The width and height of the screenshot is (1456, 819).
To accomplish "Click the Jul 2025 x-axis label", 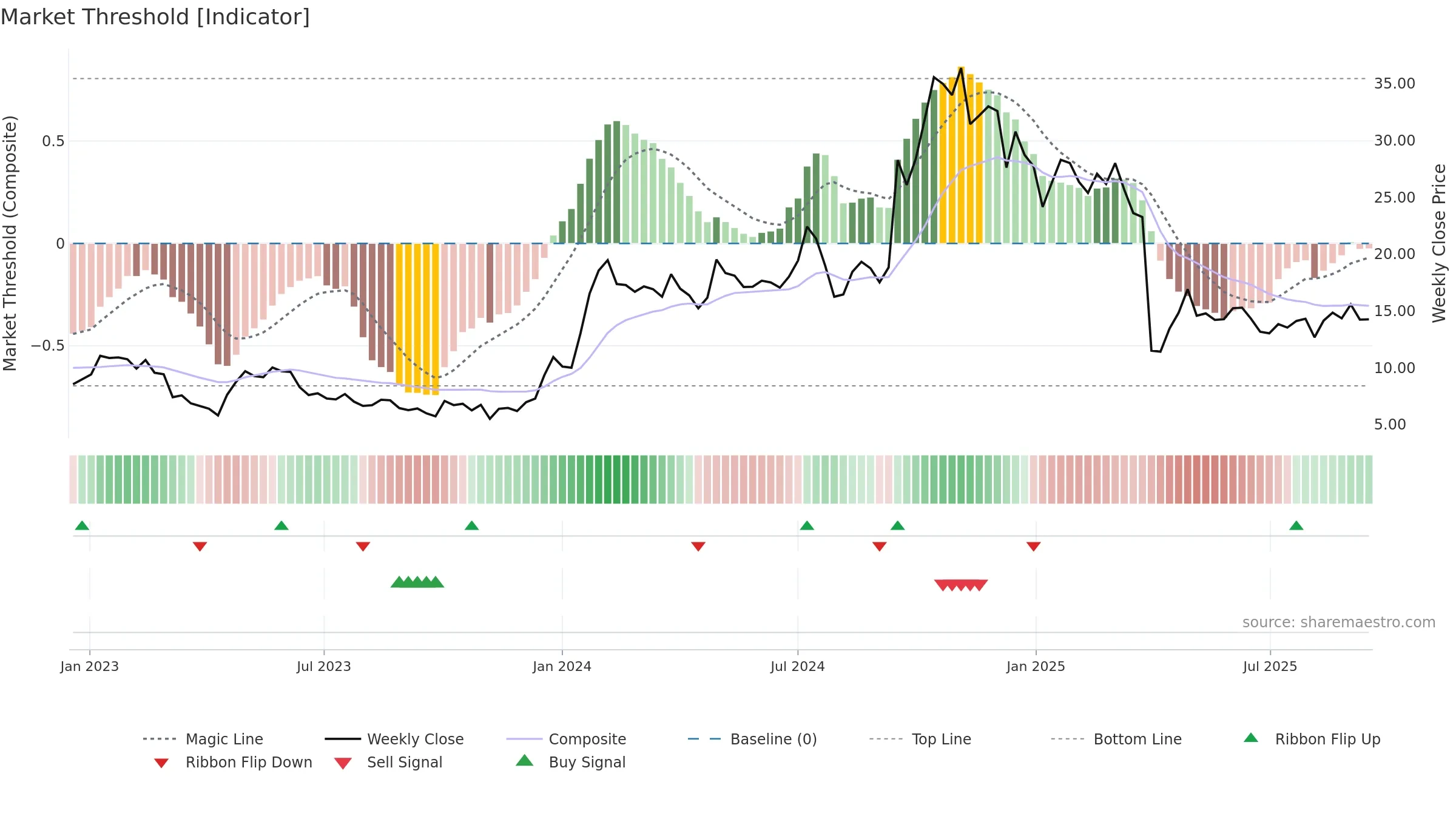I will (x=1270, y=666).
